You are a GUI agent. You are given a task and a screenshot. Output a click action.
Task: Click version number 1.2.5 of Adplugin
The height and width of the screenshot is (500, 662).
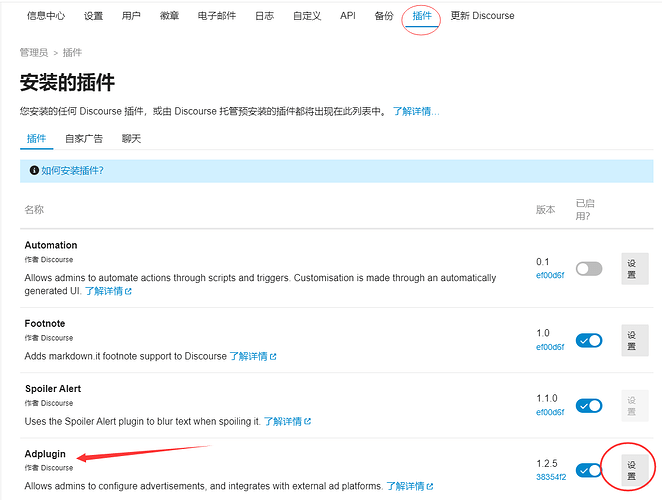click(x=547, y=464)
